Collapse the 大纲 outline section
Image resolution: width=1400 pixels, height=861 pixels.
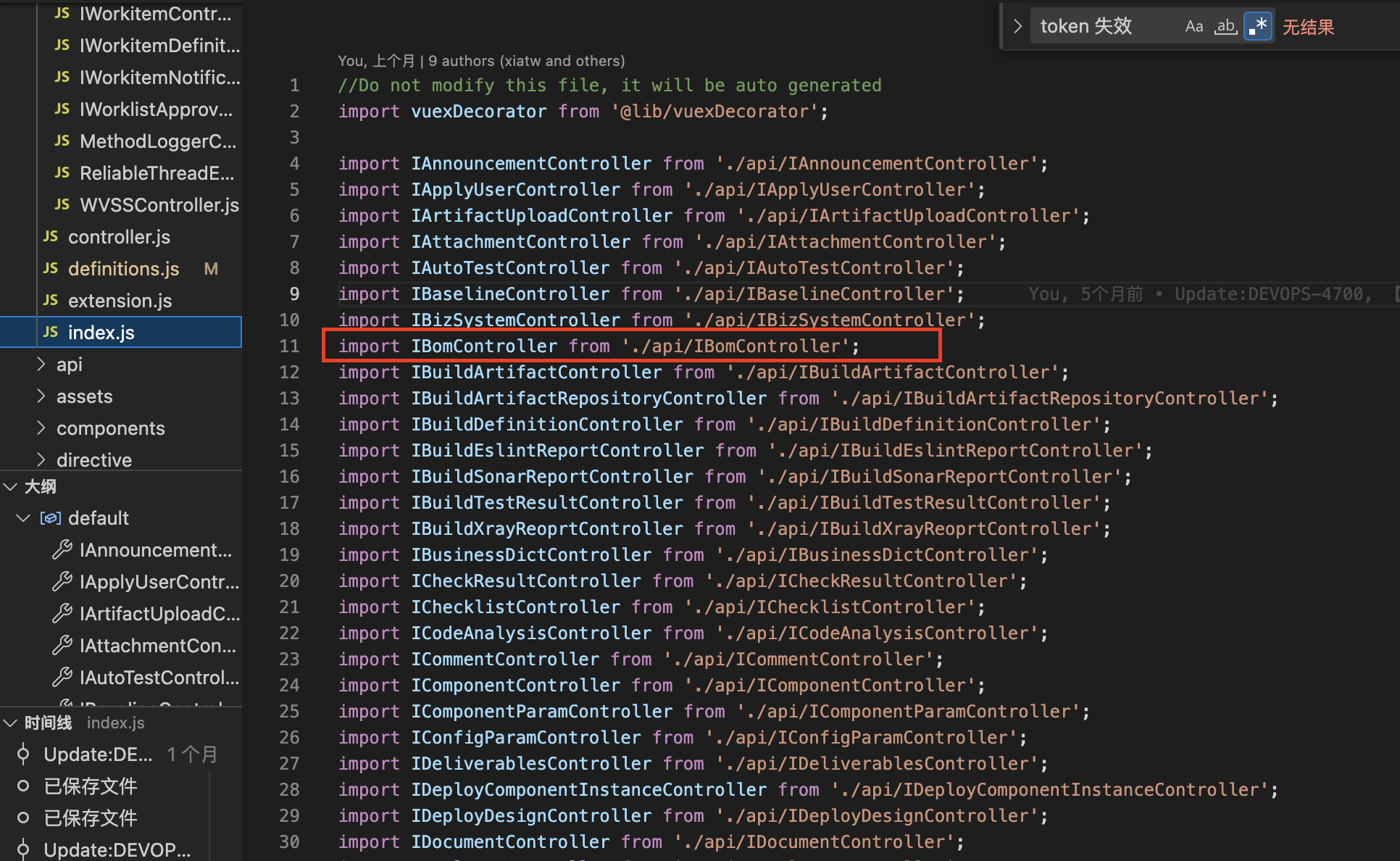(11, 487)
